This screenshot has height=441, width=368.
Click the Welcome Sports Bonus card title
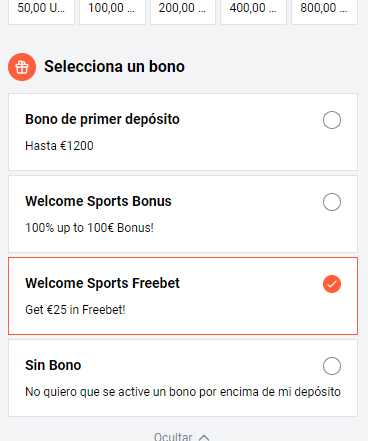coord(98,201)
